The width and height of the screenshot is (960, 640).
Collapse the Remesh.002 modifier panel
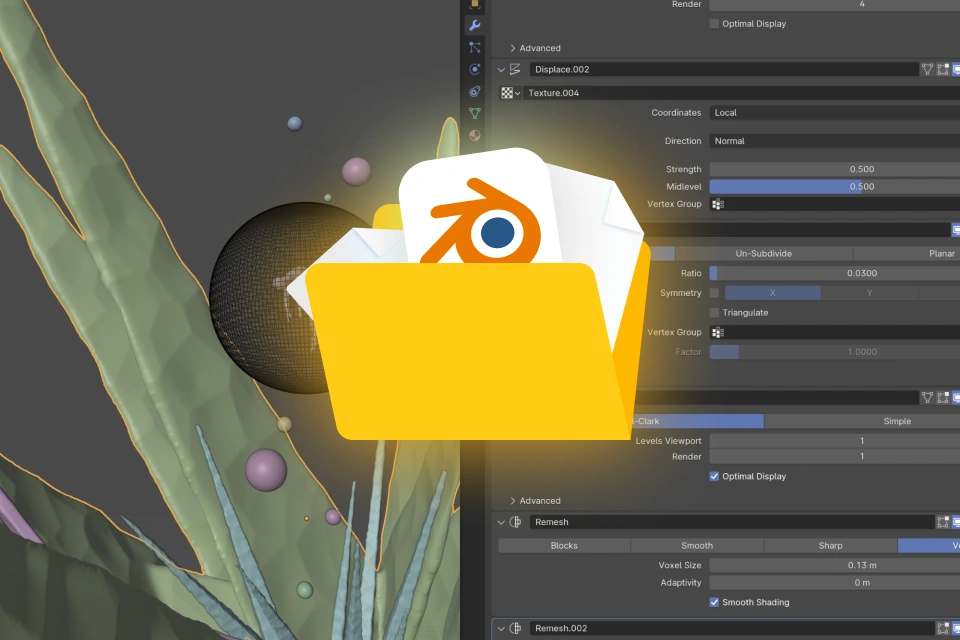click(x=501, y=628)
